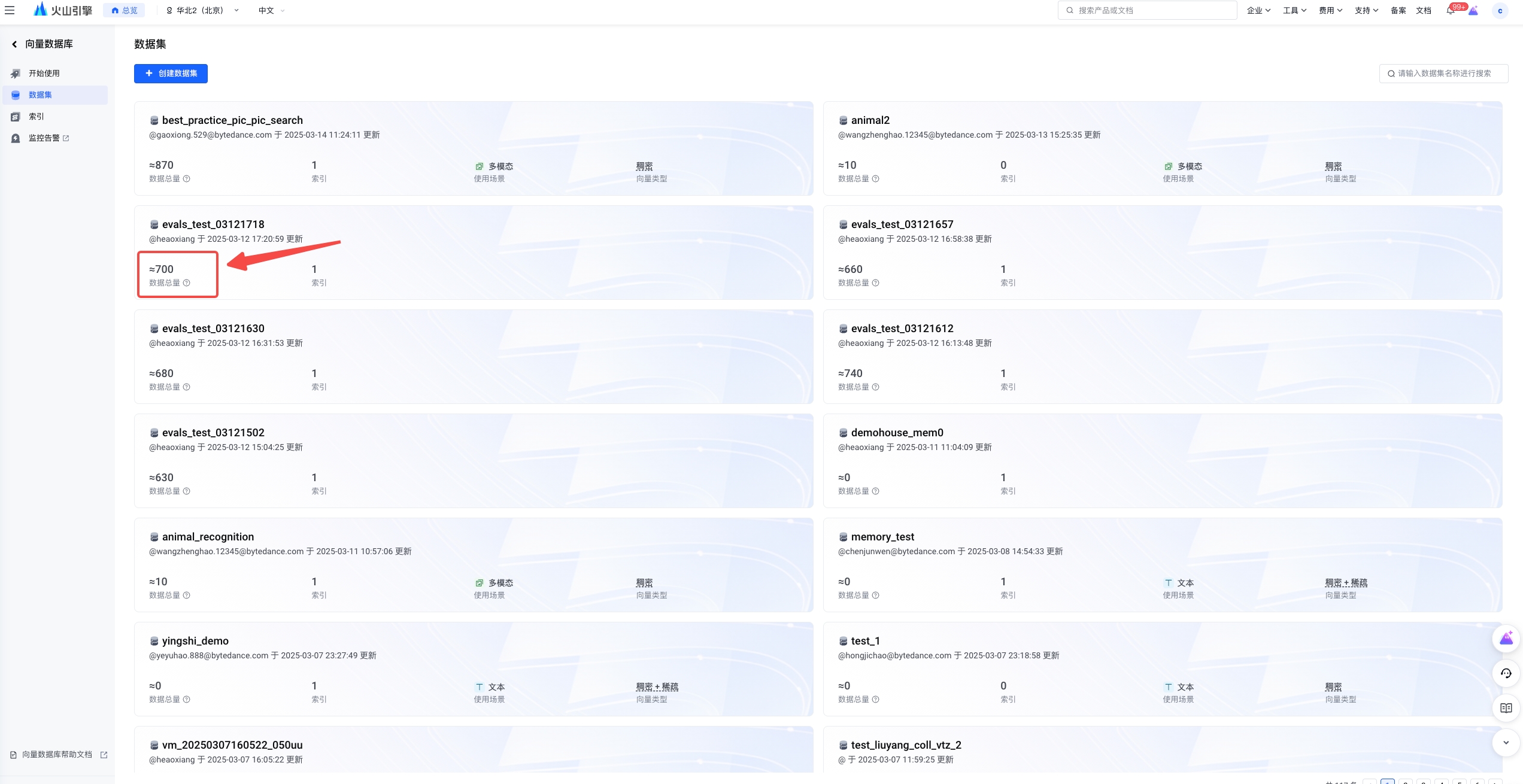Collapse the floating tool panel chevron
Viewport: 1523px width, 784px height.
(1506, 743)
